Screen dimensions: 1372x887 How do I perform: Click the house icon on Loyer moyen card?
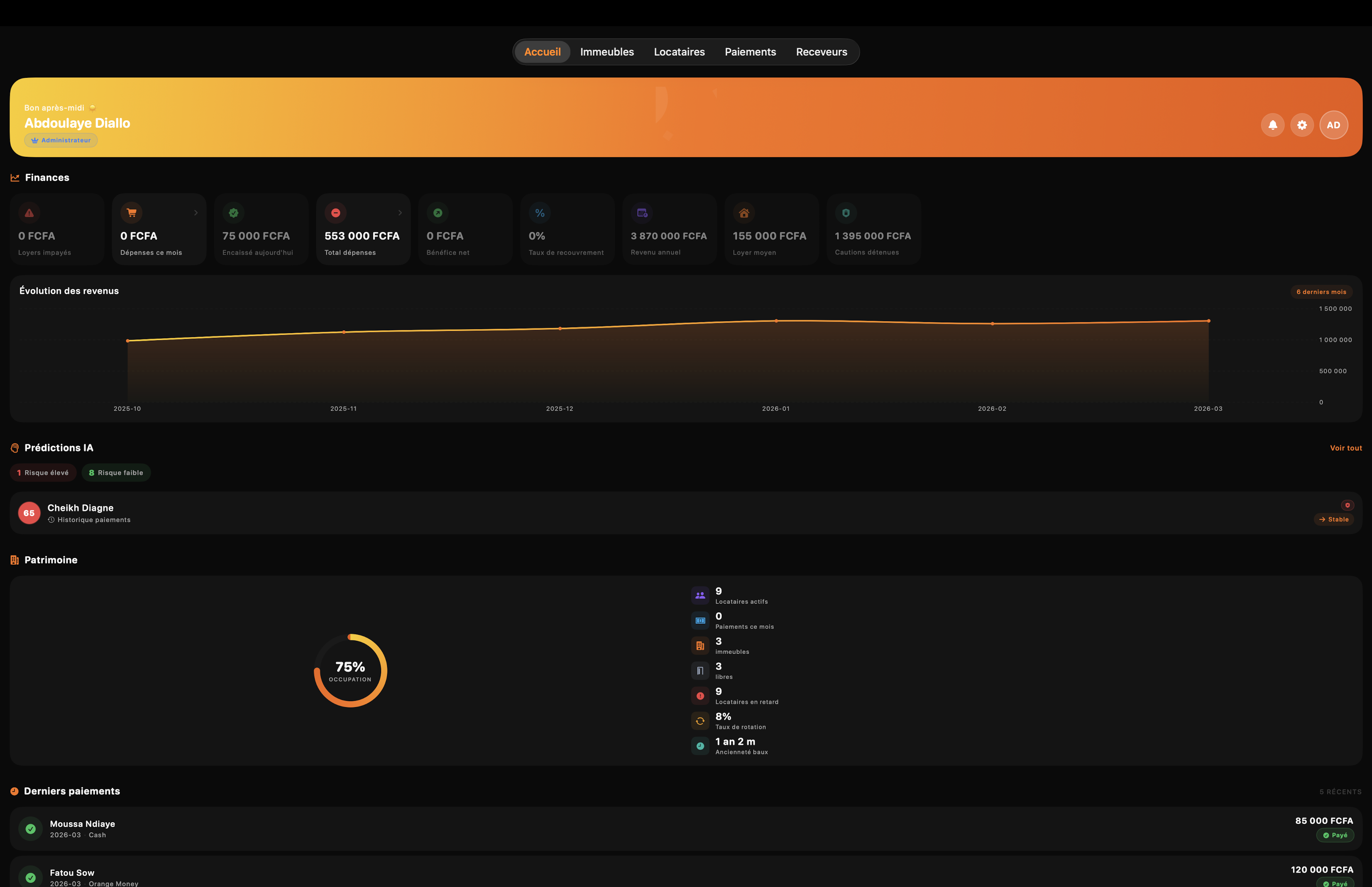point(744,212)
